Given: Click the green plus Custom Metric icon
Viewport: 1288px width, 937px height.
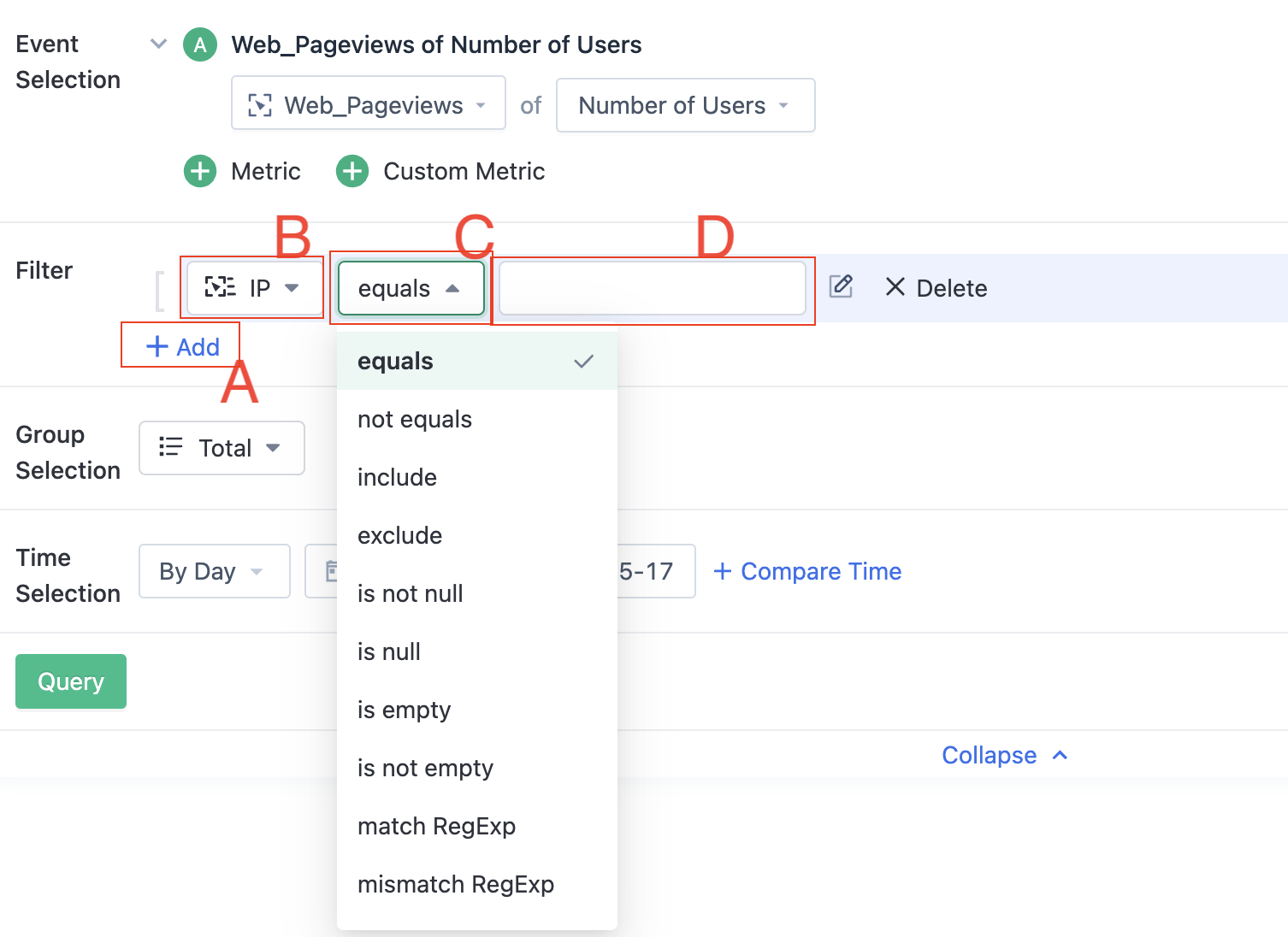Looking at the screenshot, I should pyautogui.click(x=352, y=171).
